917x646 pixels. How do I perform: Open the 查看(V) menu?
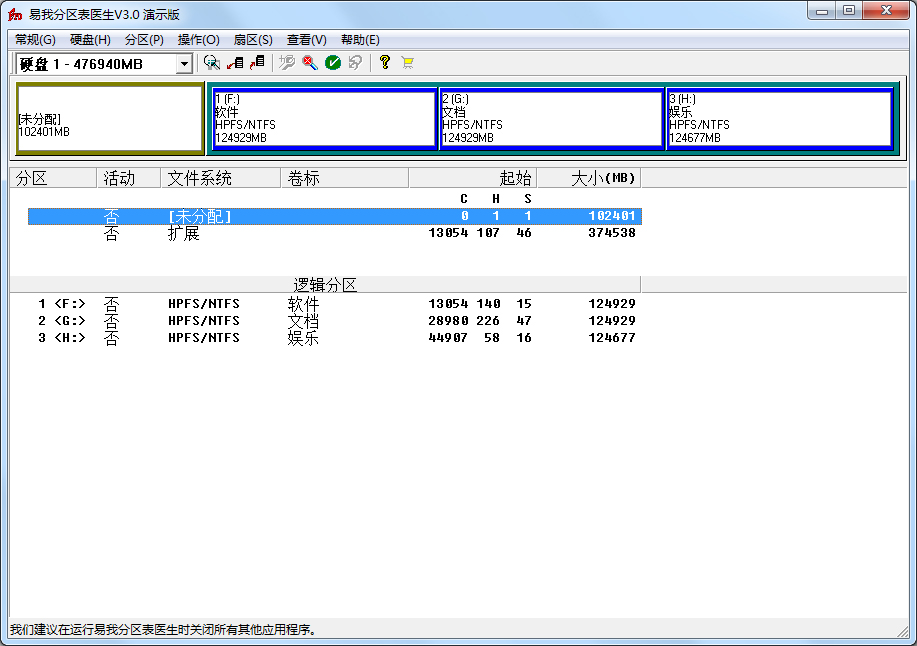[x=306, y=40]
